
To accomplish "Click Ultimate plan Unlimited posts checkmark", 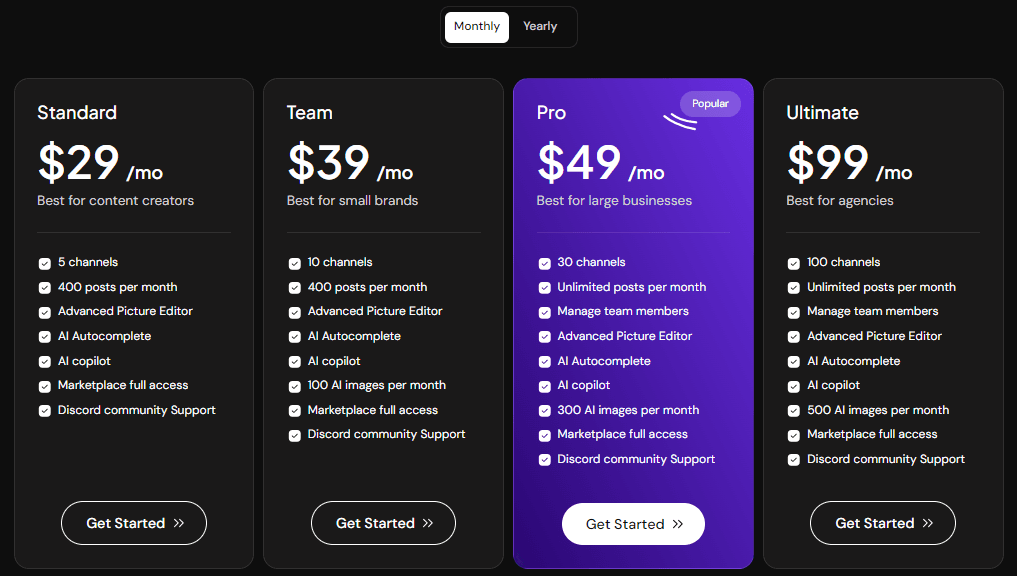I will click(794, 288).
